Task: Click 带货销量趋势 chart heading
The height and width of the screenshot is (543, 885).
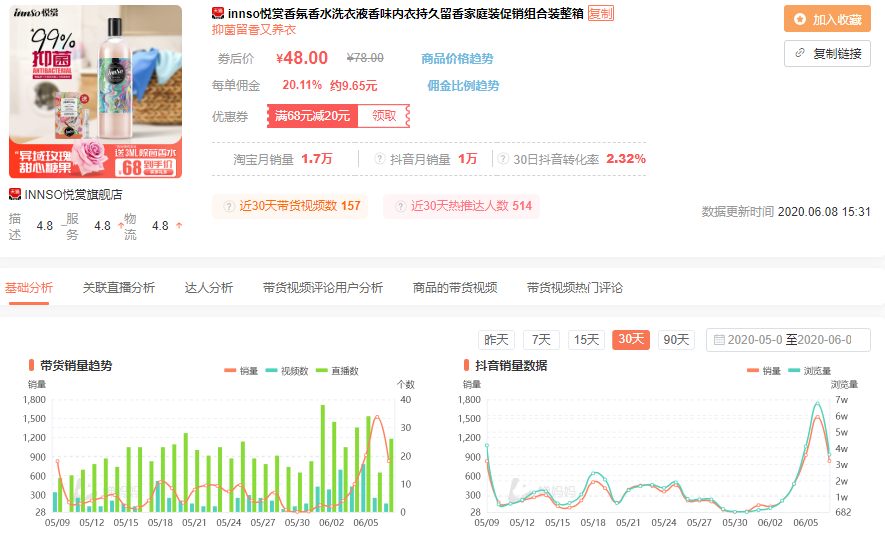Action: [x=76, y=366]
